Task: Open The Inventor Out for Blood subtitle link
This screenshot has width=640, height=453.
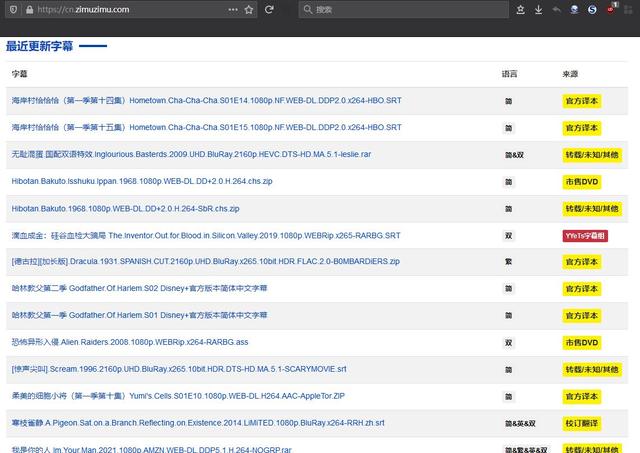Action: (x=206, y=235)
